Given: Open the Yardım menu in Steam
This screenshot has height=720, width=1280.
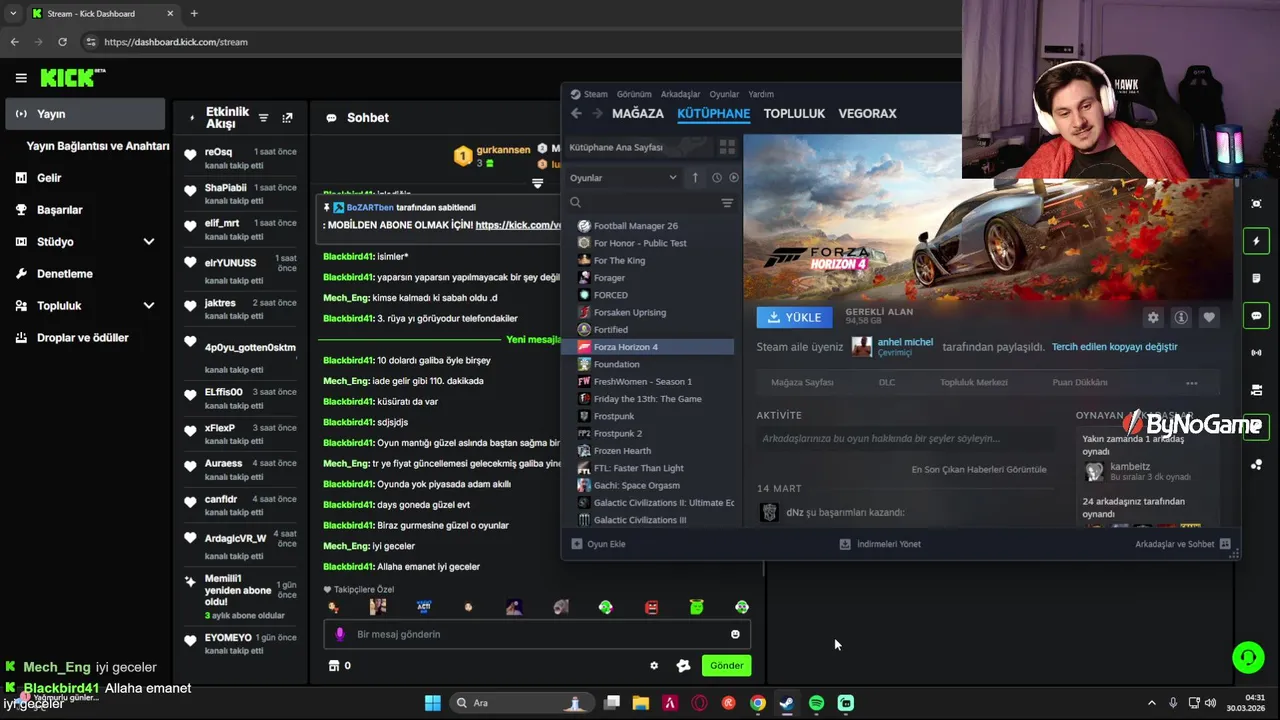Looking at the screenshot, I should pyautogui.click(x=761, y=94).
